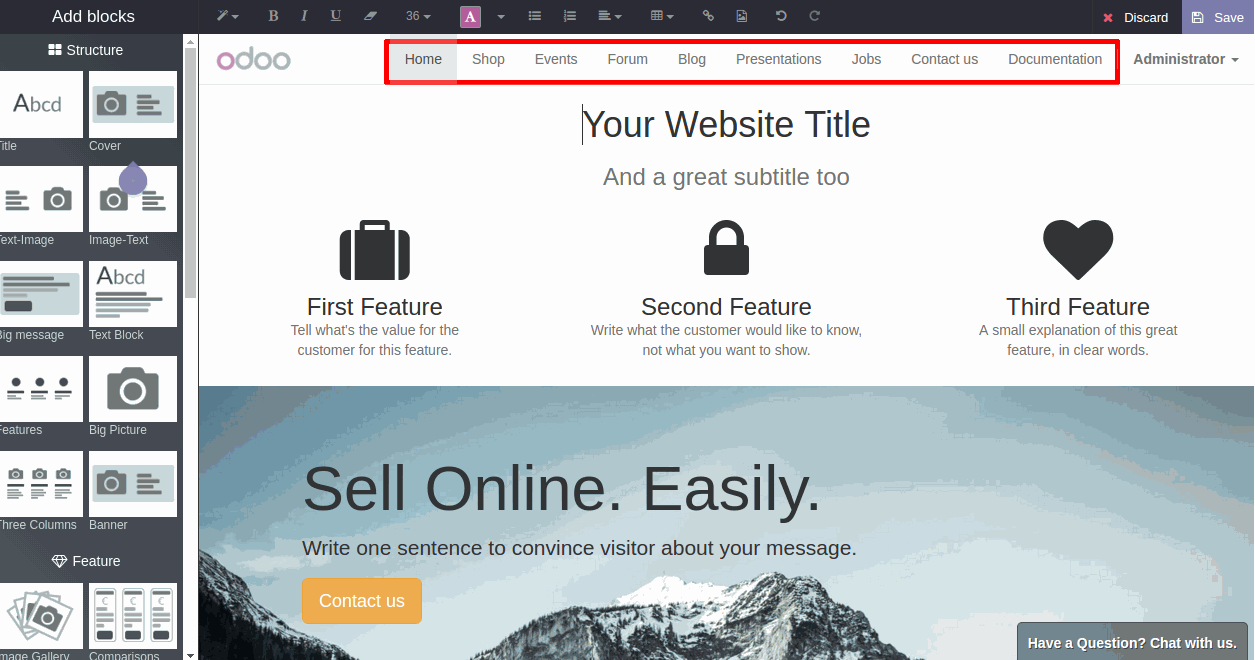This screenshot has width=1255, height=660.
Task: Expand the table insert dropdown
Action: click(x=662, y=16)
